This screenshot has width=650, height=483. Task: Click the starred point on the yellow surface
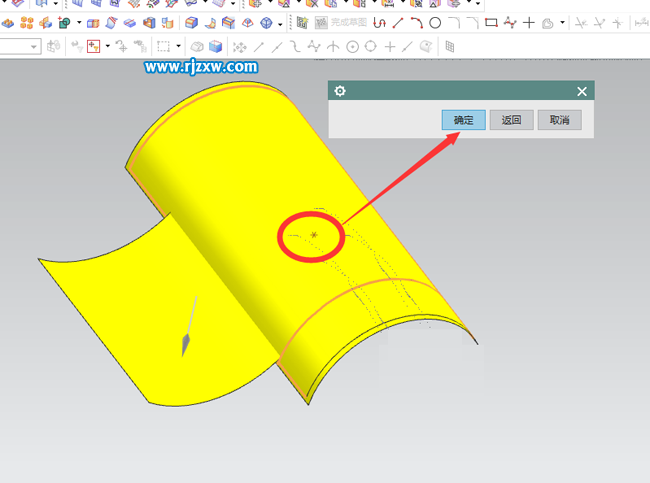314,235
